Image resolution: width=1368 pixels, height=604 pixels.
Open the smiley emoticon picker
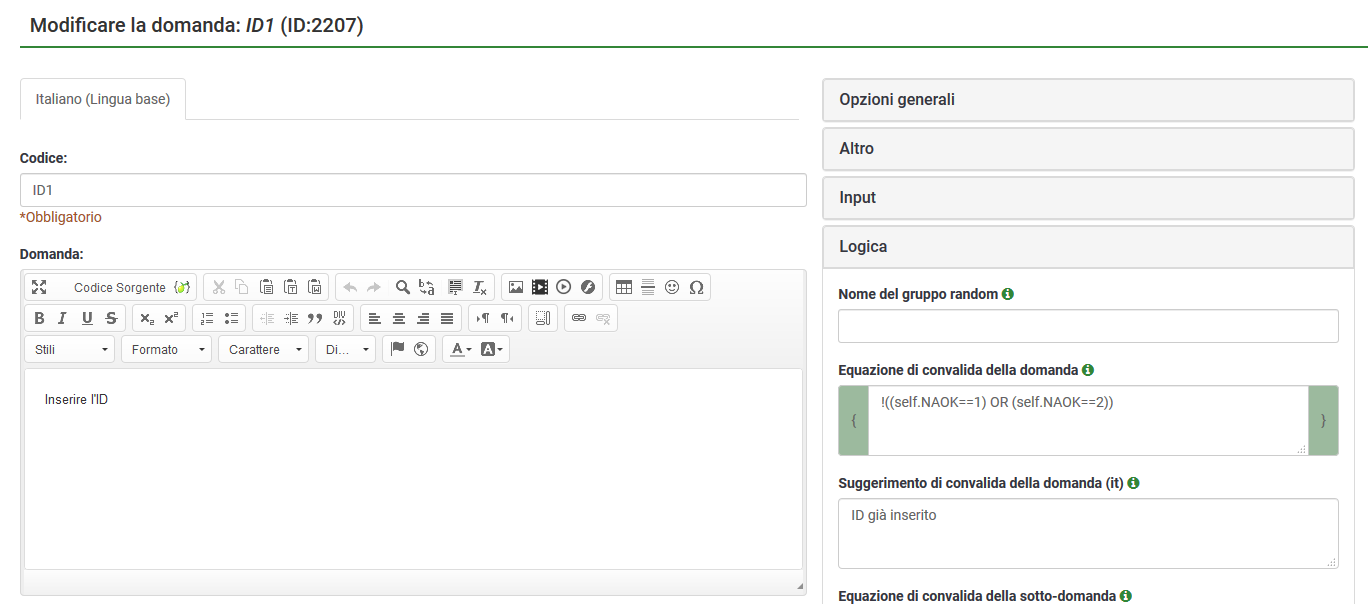click(672, 287)
